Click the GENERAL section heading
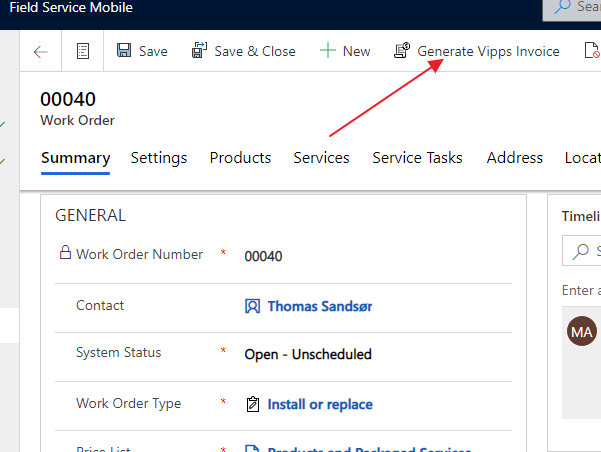This screenshot has width=601, height=452. pos(90,215)
